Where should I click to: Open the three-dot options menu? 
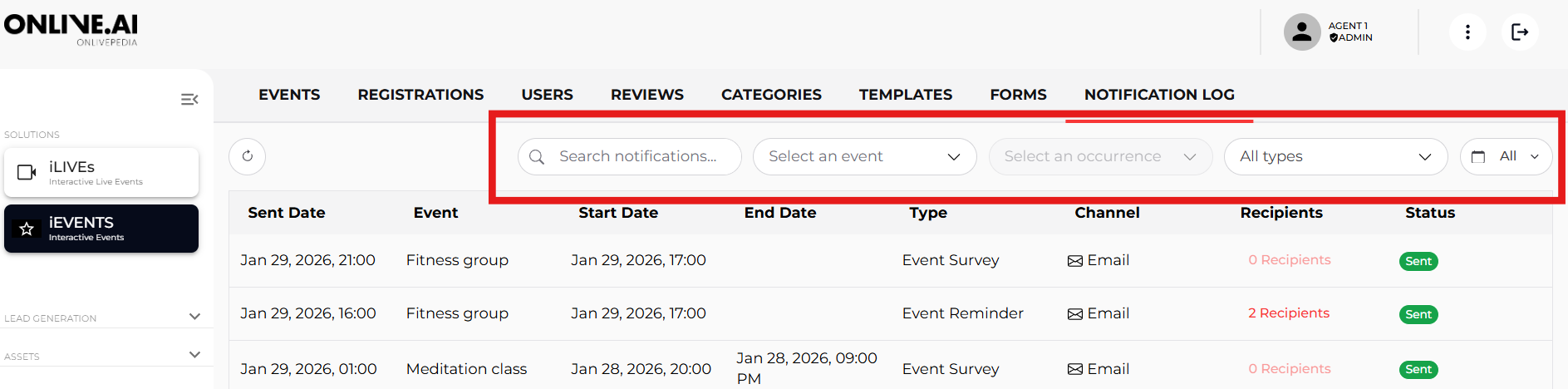(1467, 32)
